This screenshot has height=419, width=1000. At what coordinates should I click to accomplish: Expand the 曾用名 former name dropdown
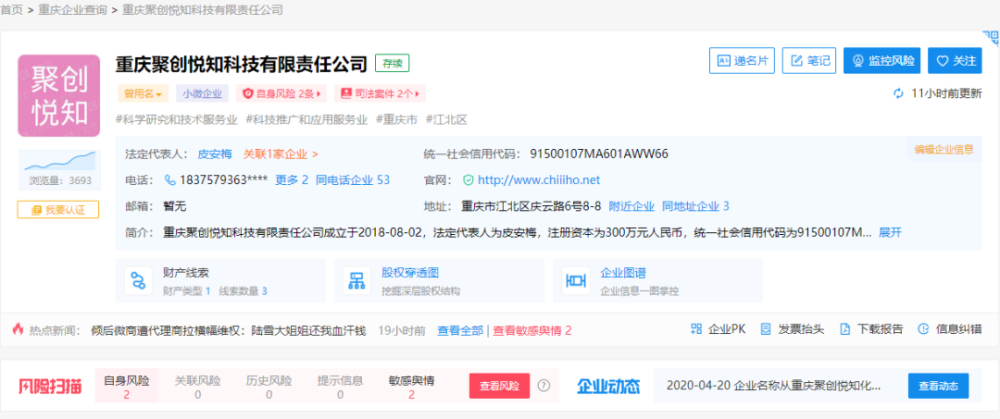(143, 94)
